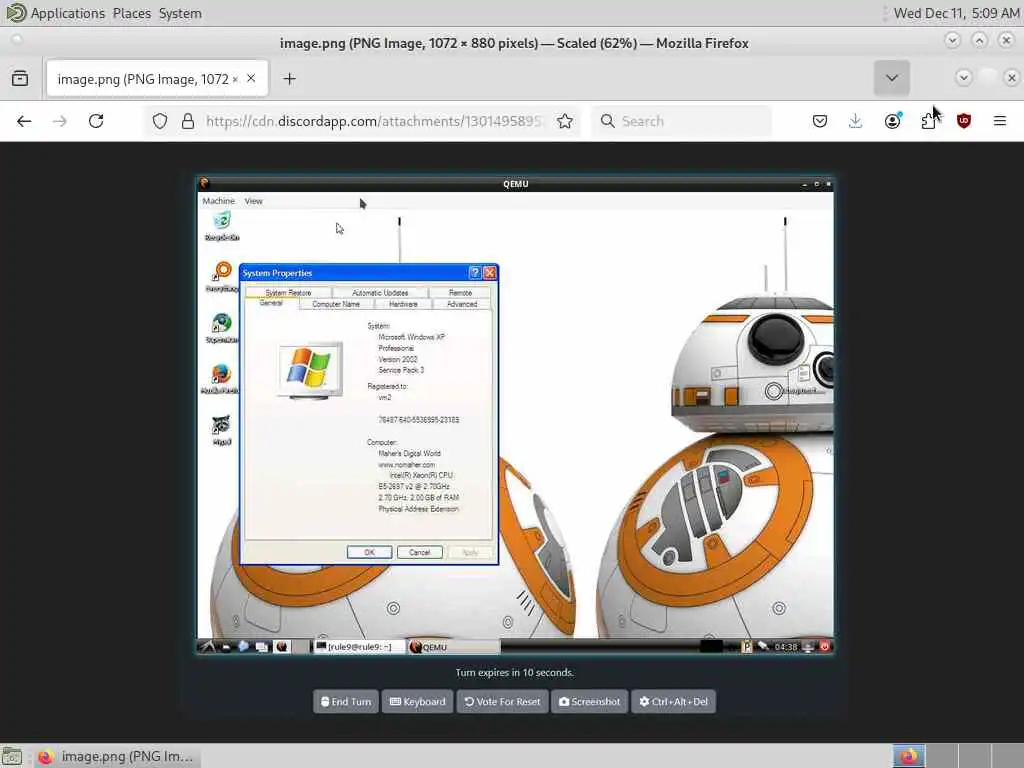This screenshot has width=1024, height=768.
Task: Show site security lock information
Action: (x=188, y=121)
